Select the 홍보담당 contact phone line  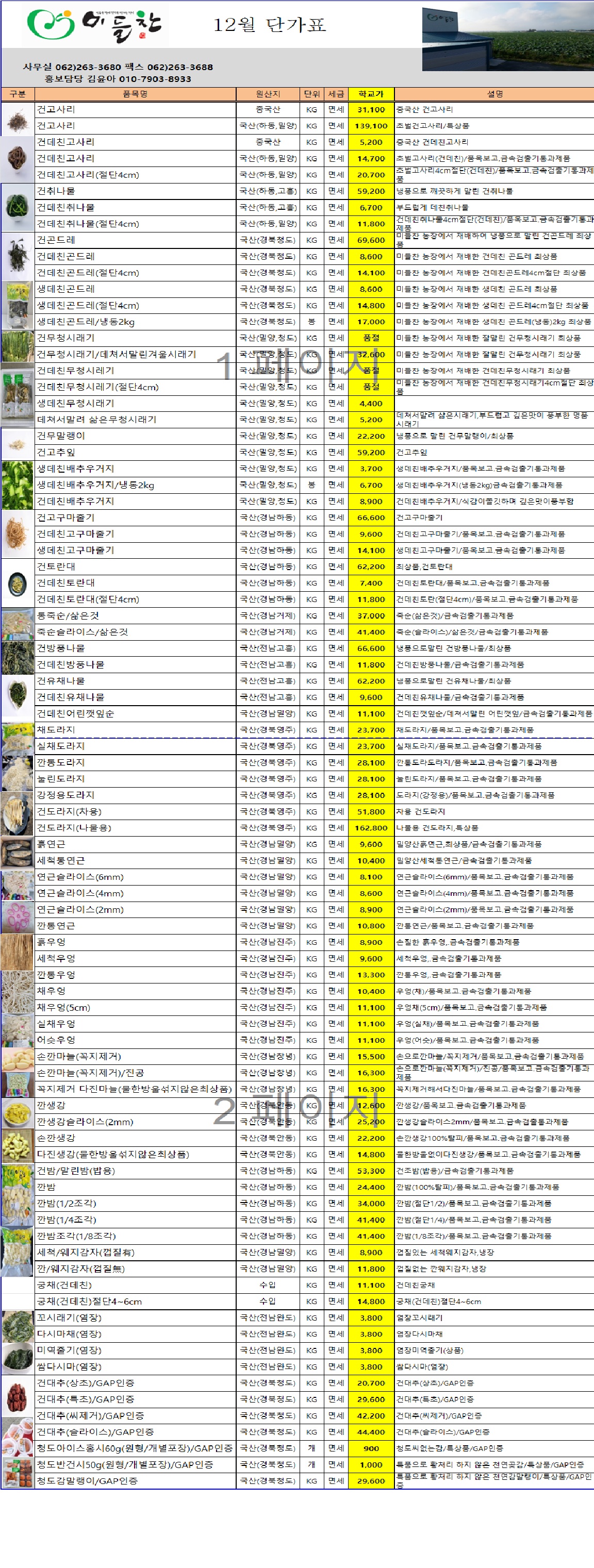click(118, 78)
